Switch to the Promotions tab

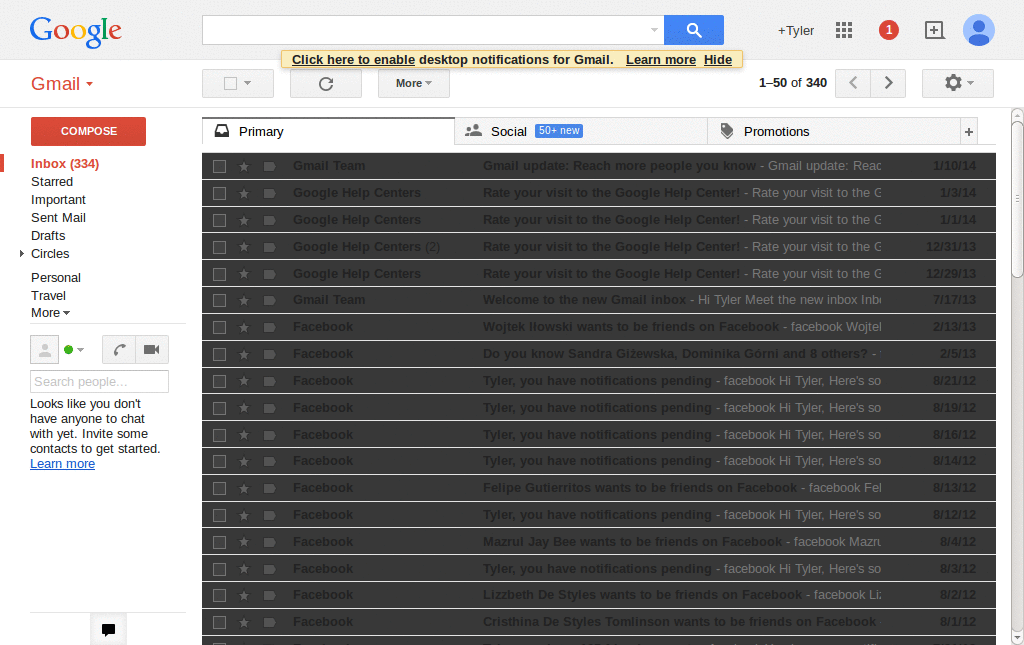834,132
